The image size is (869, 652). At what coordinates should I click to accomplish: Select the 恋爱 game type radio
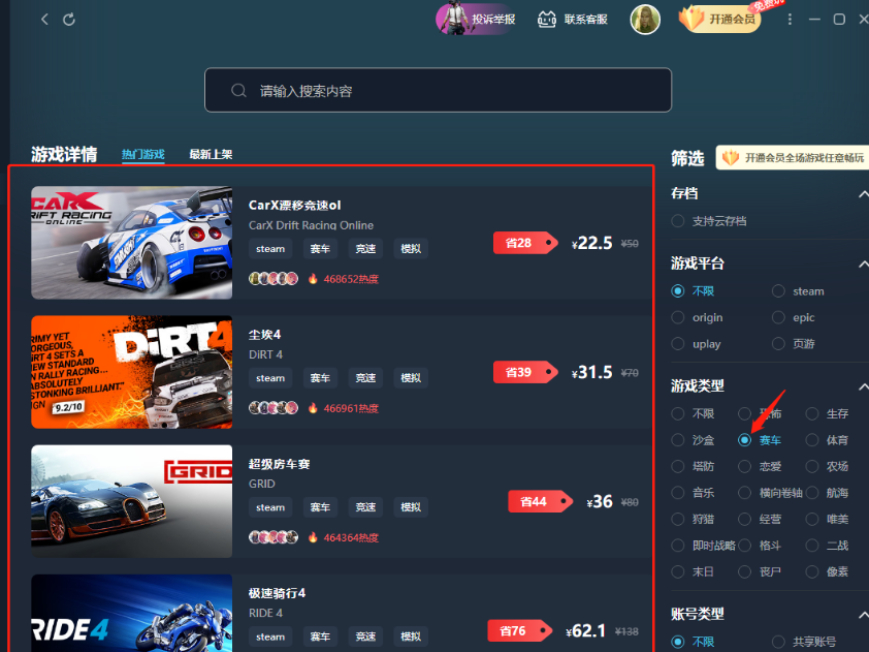(744, 466)
